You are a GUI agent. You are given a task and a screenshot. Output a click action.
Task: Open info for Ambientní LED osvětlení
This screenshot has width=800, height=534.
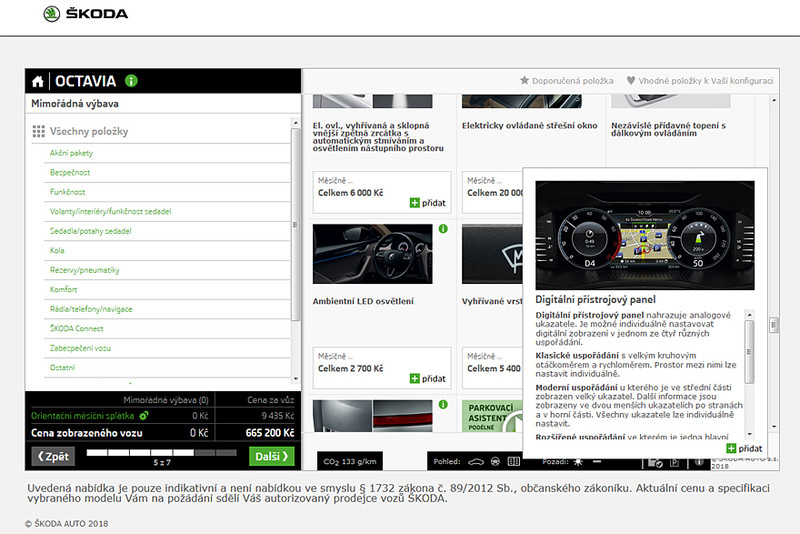[x=443, y=229]
